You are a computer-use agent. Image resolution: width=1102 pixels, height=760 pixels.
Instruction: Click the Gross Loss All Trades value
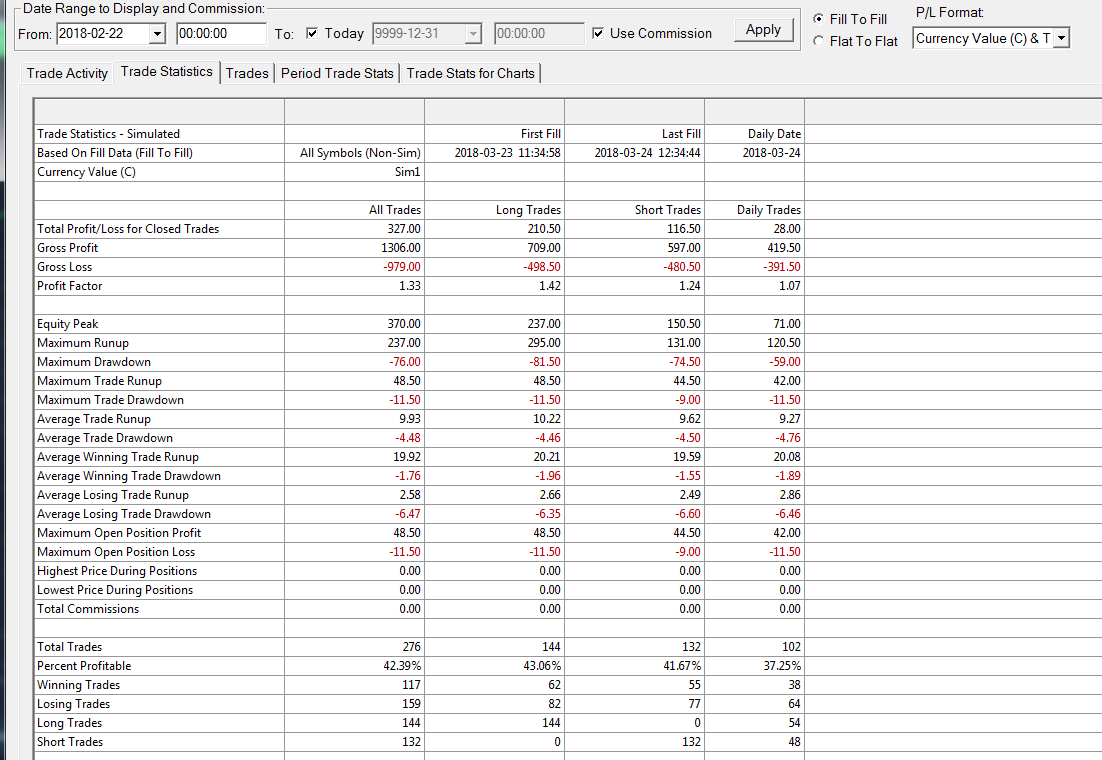[402, 267]
